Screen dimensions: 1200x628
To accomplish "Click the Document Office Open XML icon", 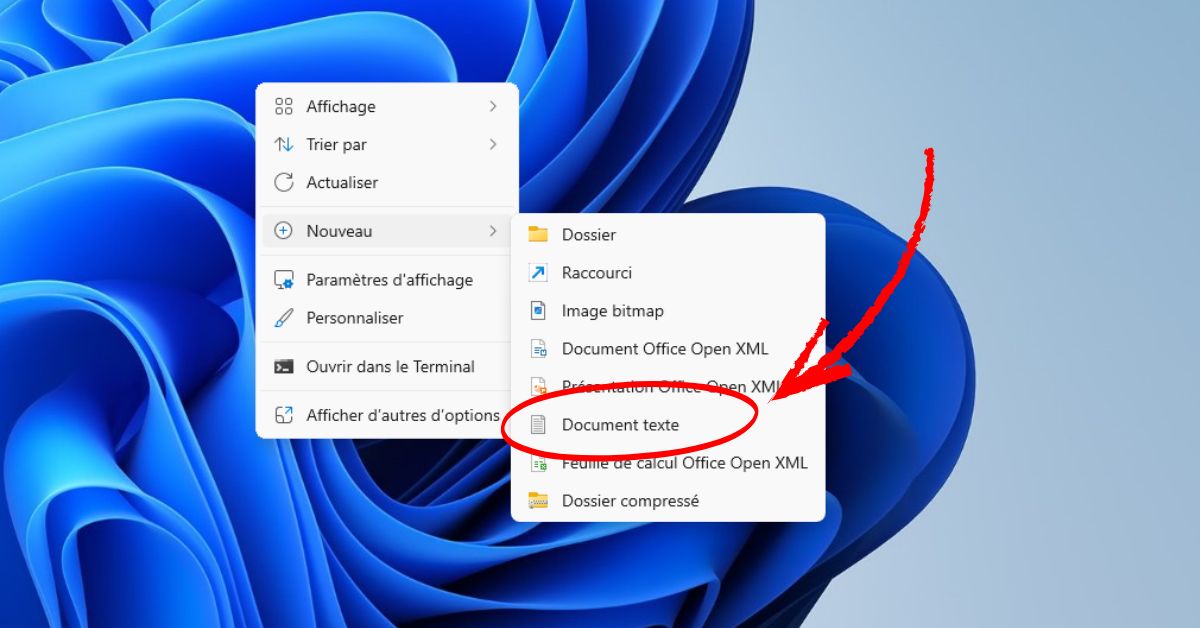I will point(538,349).
